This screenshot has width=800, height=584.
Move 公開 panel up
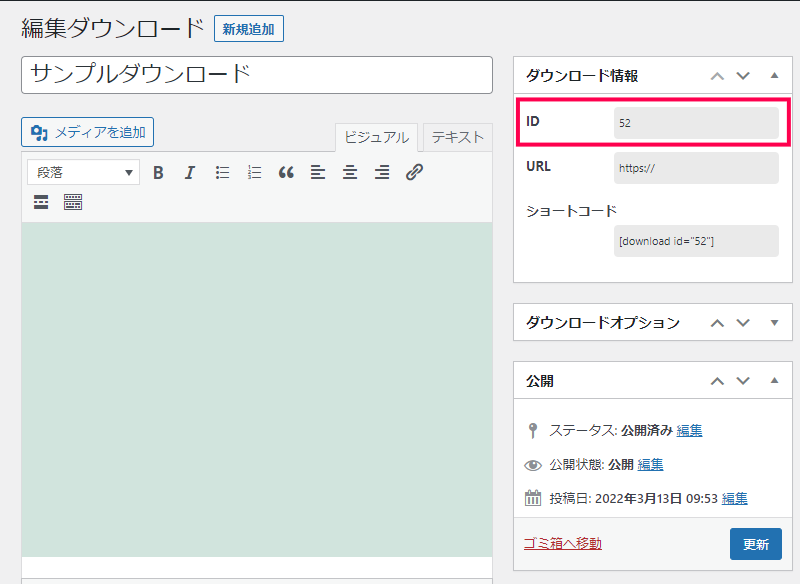pos(717,380)
